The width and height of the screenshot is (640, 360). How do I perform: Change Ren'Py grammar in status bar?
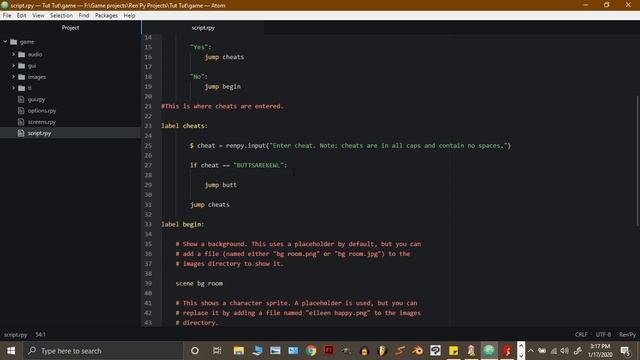tap(627, 335)
